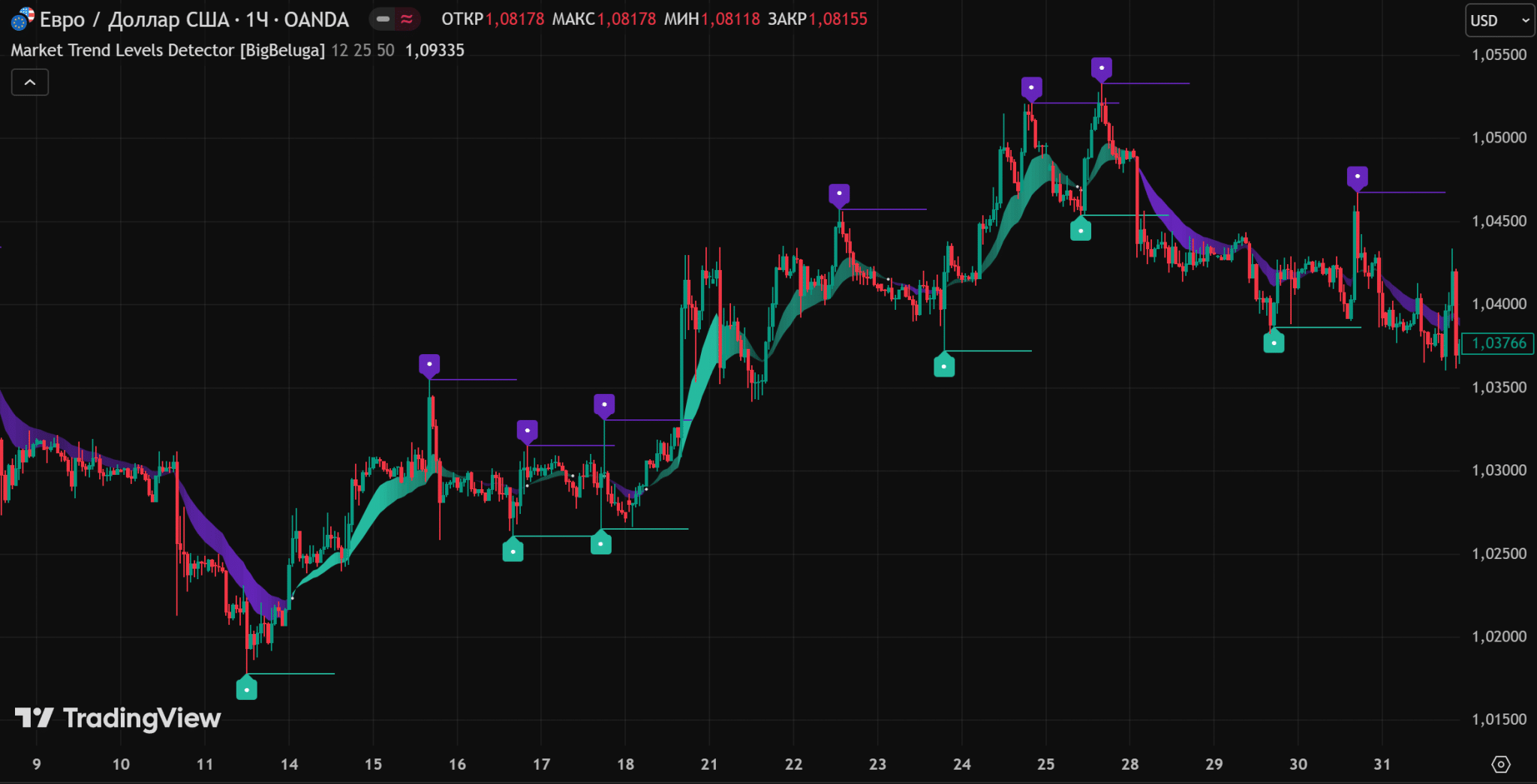The image size is (1537, 784).
Task: Click the rightmost teal marker on the chart
Action: click(1274, 343)
